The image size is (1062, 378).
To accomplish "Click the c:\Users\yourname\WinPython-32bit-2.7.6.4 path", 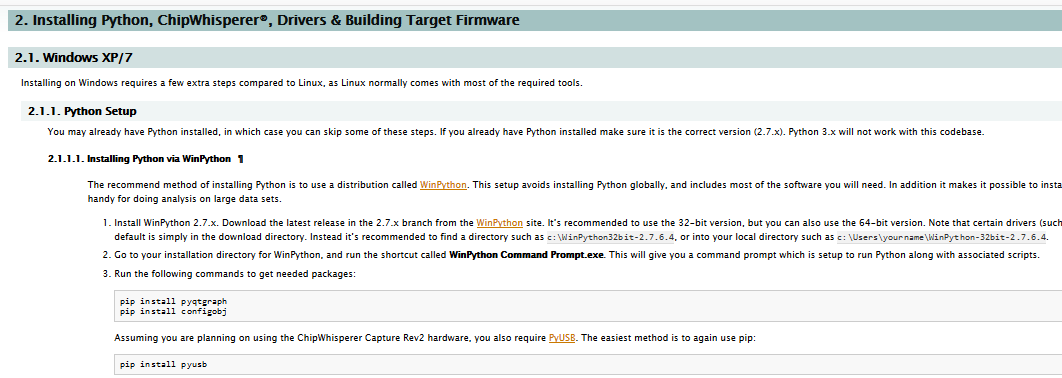I will (942, 237).
